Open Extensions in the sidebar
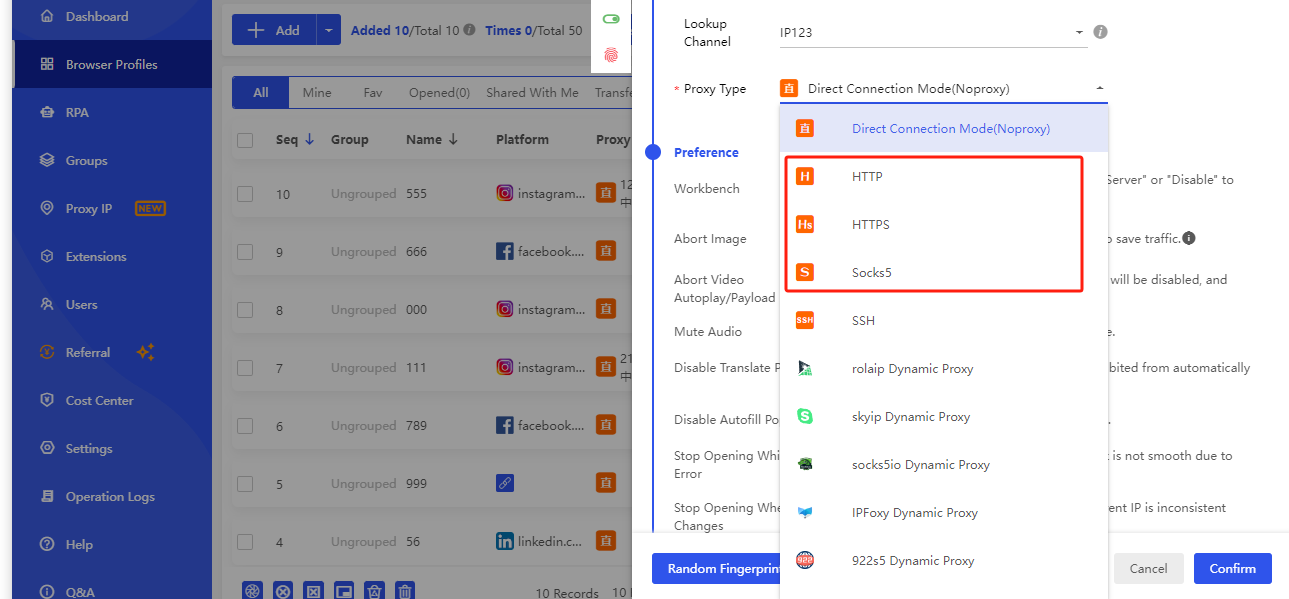The image size is (1289, 599). pyautogui.click(x=96, y=257)
